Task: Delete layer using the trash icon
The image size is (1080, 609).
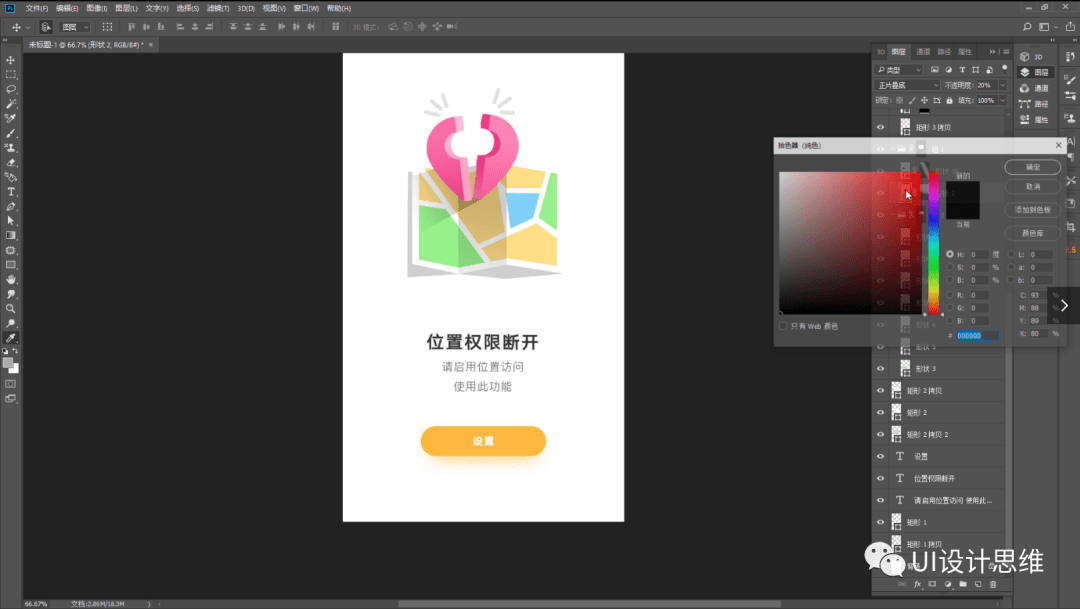Action: point(993,584)
